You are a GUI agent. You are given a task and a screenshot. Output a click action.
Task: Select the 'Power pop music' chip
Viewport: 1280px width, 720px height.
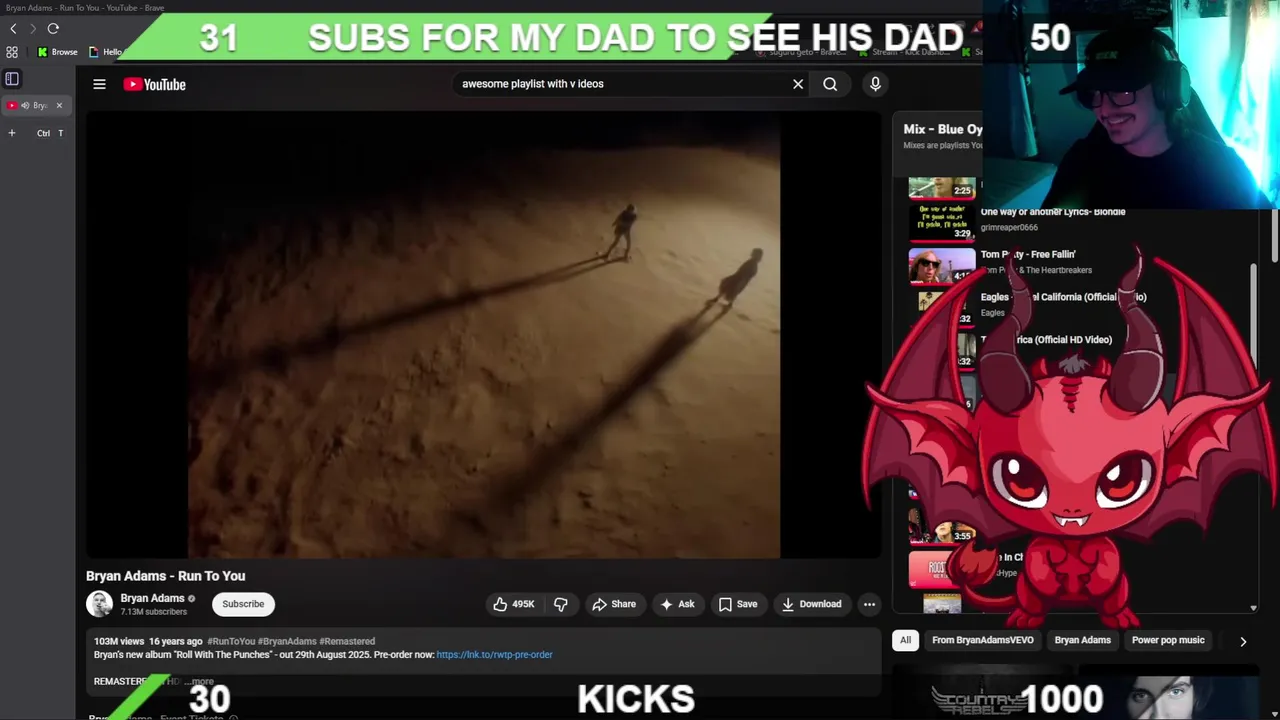pyautogui.click(x=1168, y=640)
